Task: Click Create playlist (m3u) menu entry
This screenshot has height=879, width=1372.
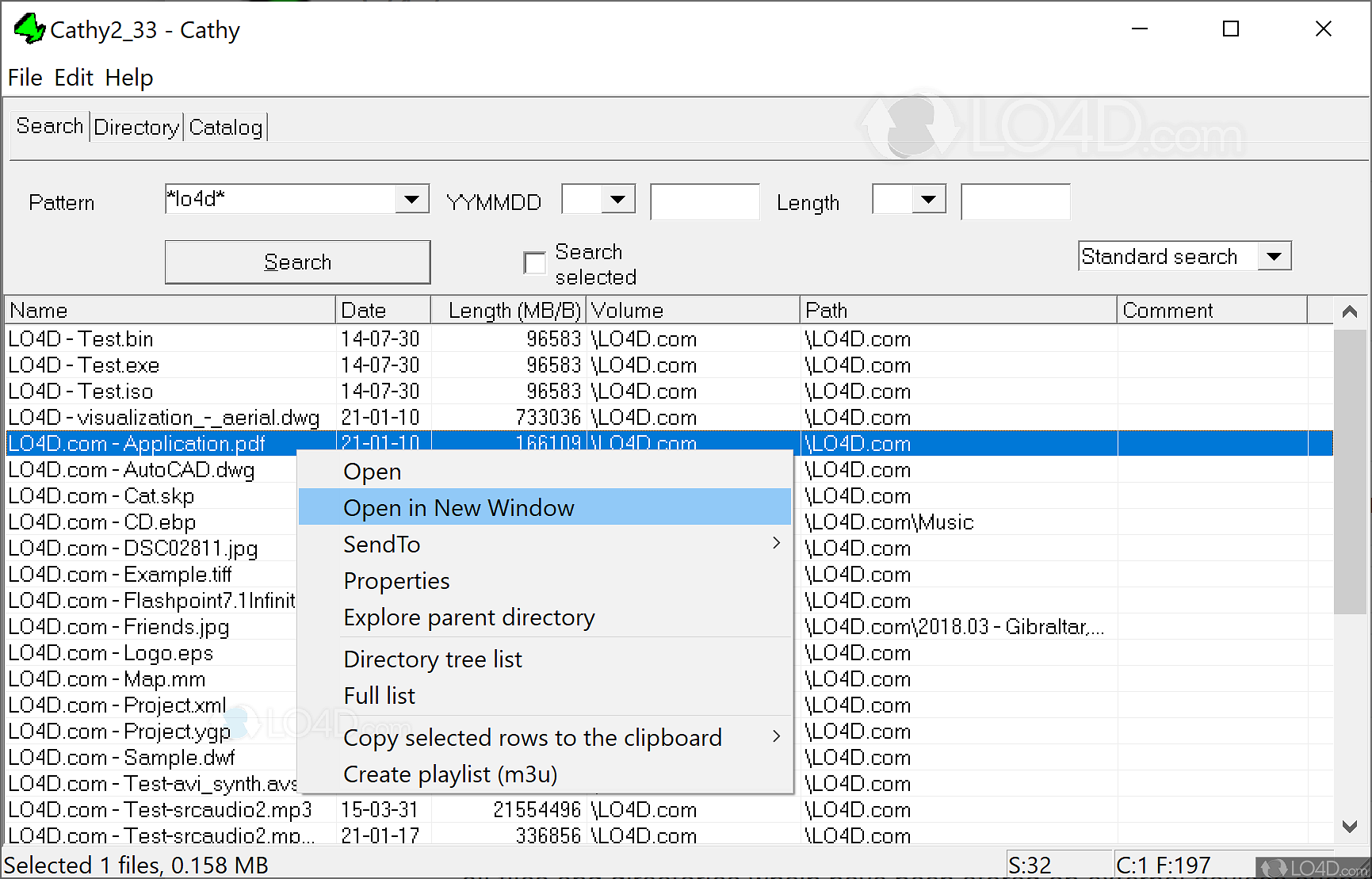Action: pos(449,774)
